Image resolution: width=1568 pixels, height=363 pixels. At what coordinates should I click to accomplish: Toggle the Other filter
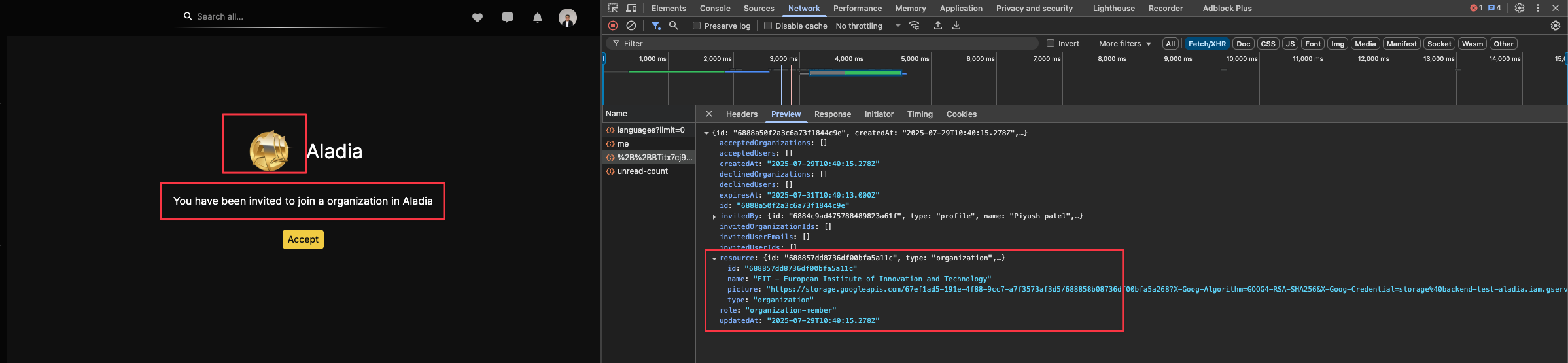(x=1503, y=44)
